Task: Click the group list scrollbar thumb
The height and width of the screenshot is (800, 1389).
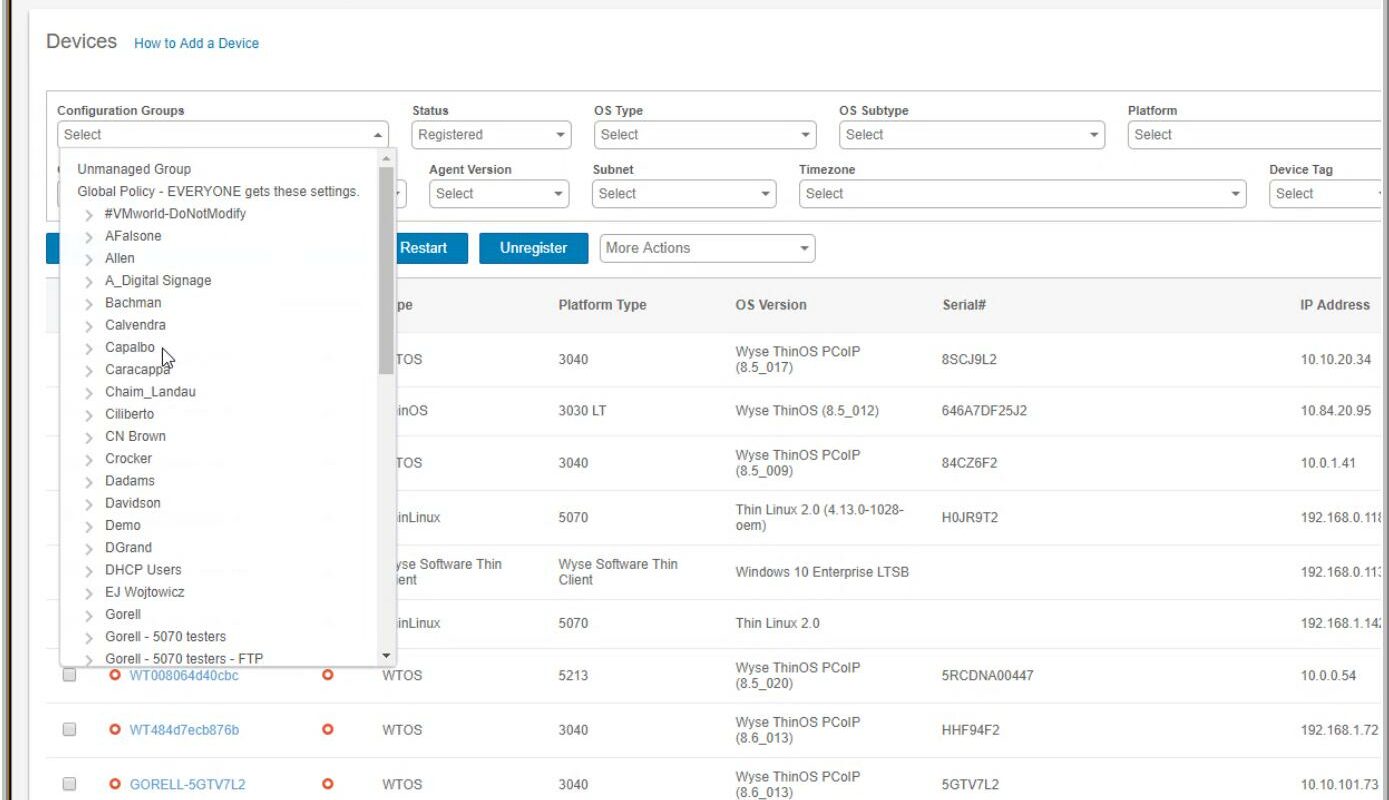Action: (x=387, y=270)
